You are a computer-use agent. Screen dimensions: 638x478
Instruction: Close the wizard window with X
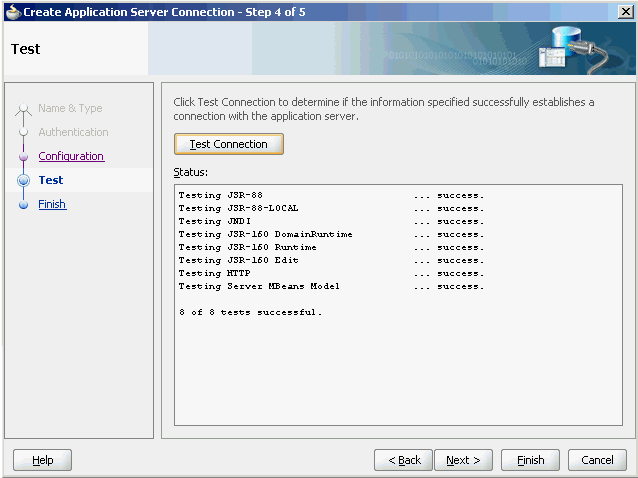click(625, 12)
